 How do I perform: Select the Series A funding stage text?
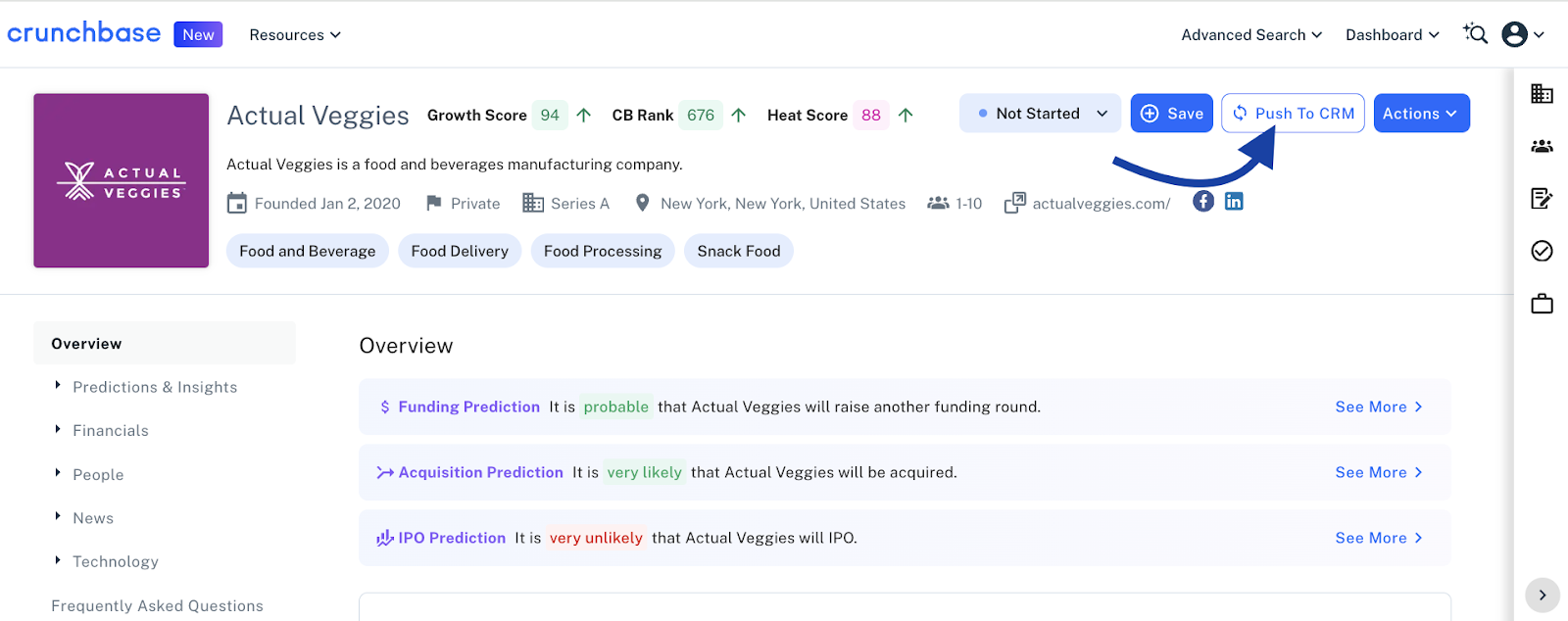580,204
